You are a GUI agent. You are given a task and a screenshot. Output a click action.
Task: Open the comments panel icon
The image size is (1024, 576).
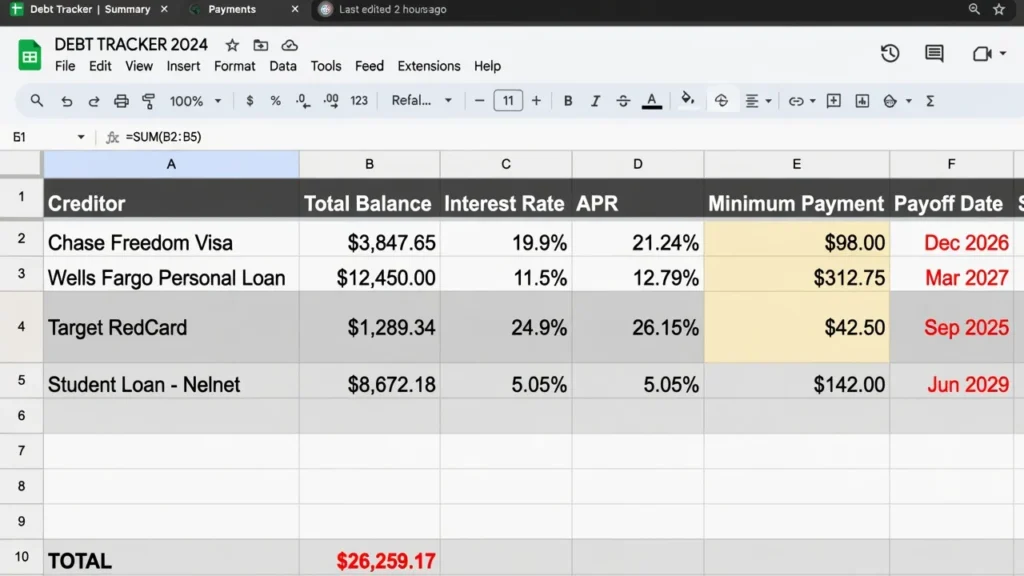tap(934, 54)
